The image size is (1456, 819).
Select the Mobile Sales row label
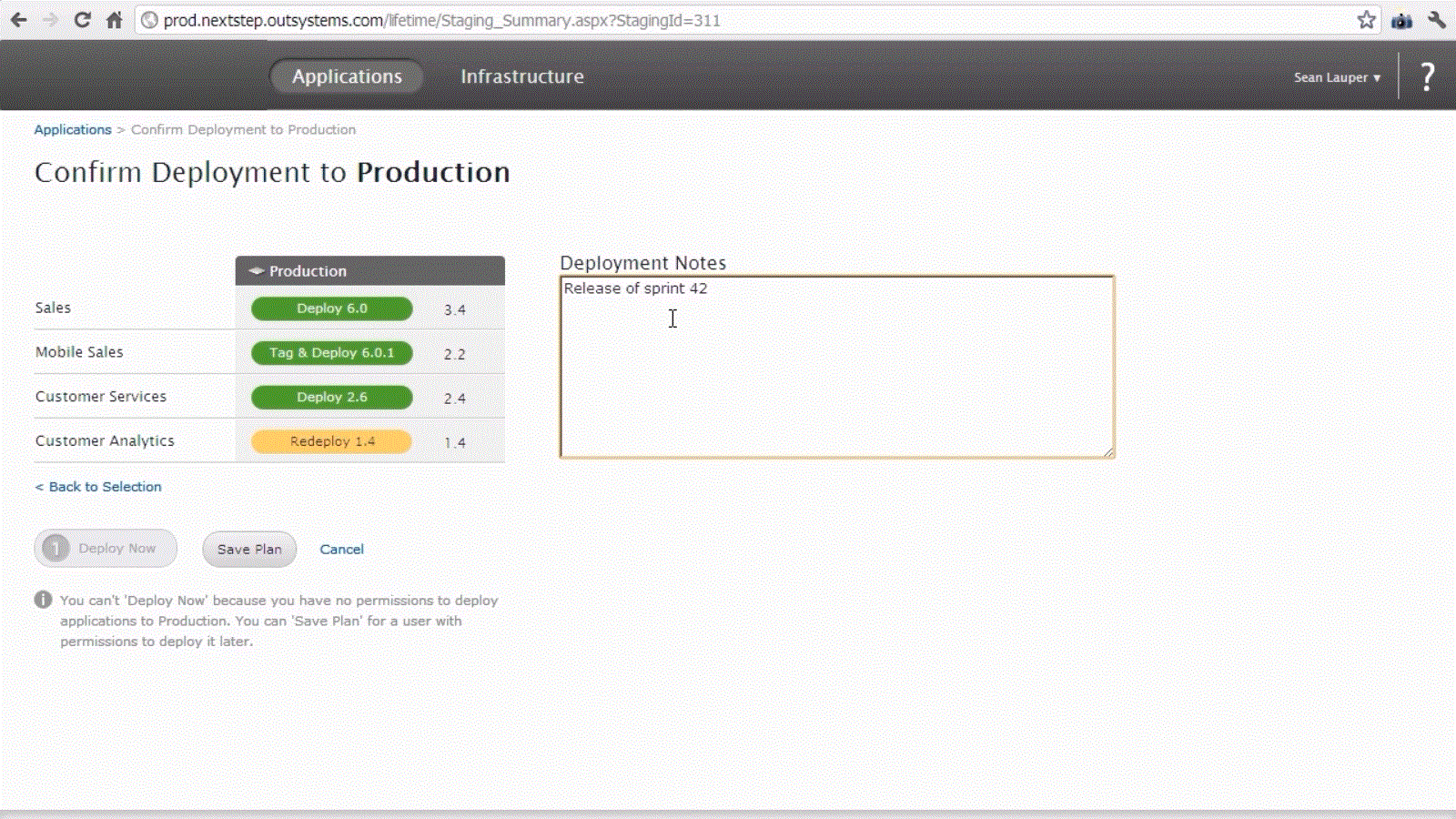(x=79, y=352)
